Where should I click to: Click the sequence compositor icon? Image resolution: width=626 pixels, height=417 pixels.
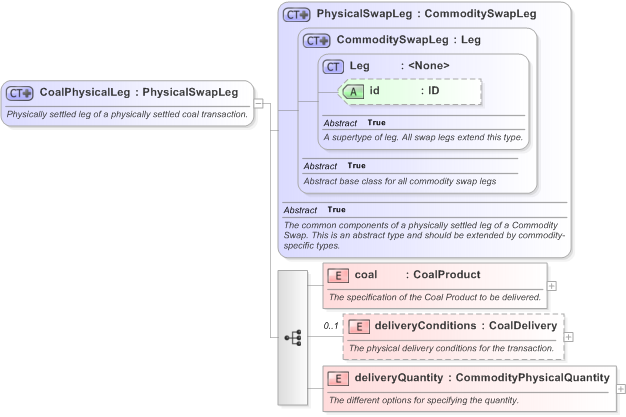point(293,338)
